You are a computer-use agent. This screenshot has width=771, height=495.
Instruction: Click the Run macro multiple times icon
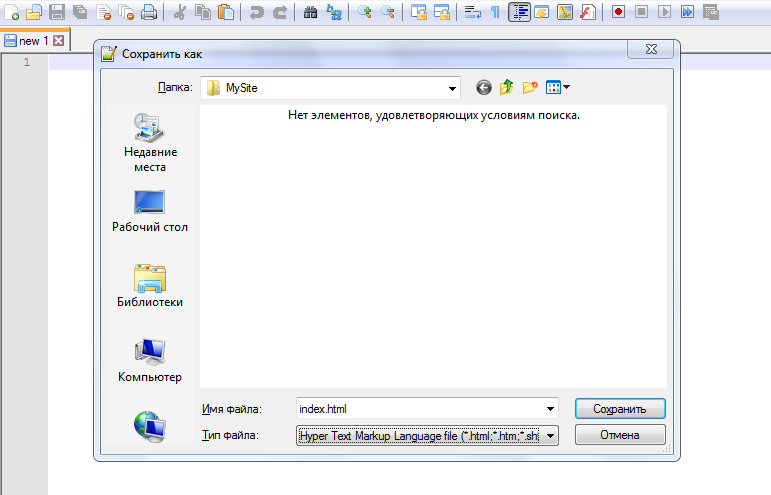tap(687, 11)
